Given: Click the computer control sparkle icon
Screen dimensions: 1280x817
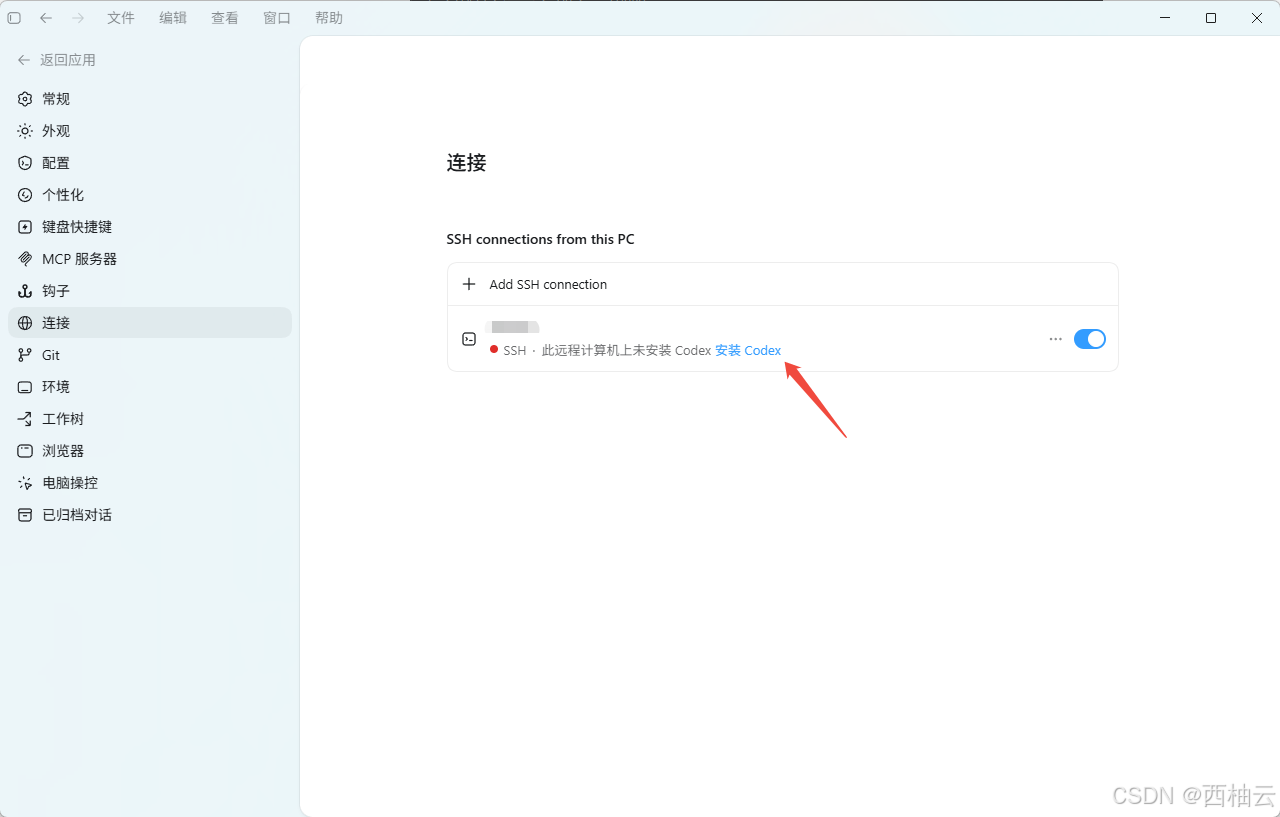Looking at the screenshot, I should click(x=25, y=483).
